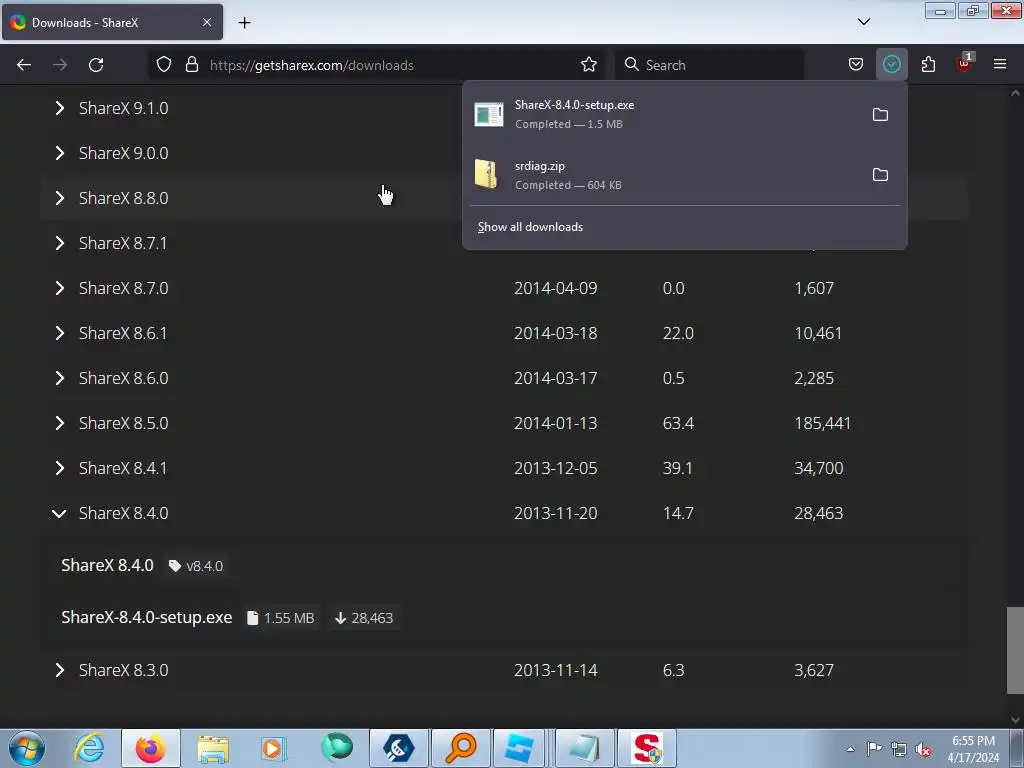The height and width of the screenshot is (768, 1024).
Task: Click scrollbar up arrow
Action: (x=1015, y=93)
